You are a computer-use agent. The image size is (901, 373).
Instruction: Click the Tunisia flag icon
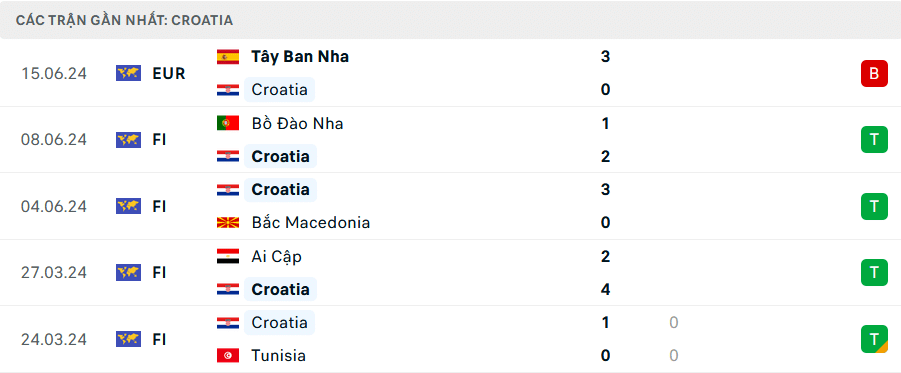(228, 356)
